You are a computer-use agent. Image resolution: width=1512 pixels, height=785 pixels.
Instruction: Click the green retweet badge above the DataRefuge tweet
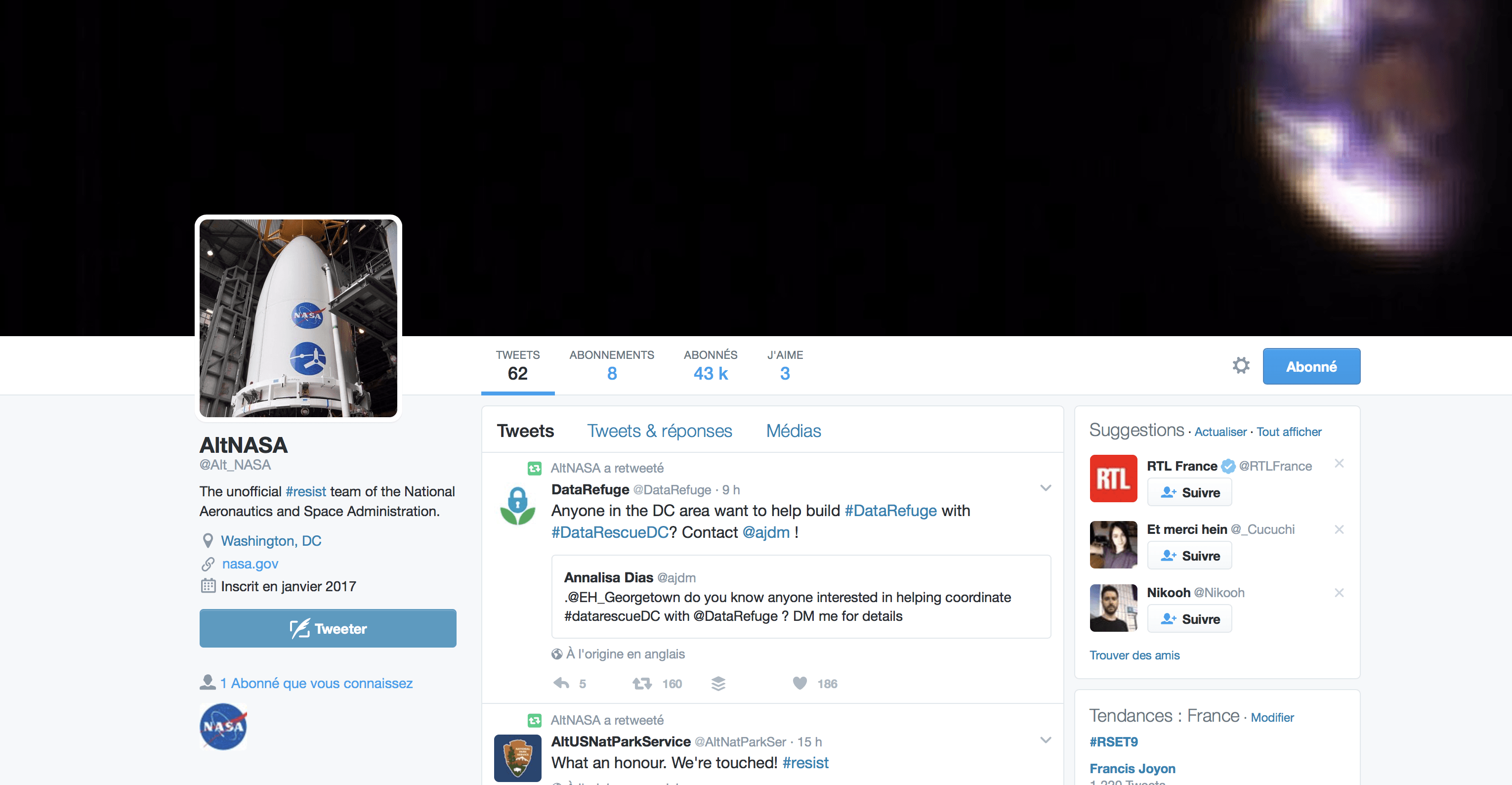pyautogui.click(x=534, y=468)
